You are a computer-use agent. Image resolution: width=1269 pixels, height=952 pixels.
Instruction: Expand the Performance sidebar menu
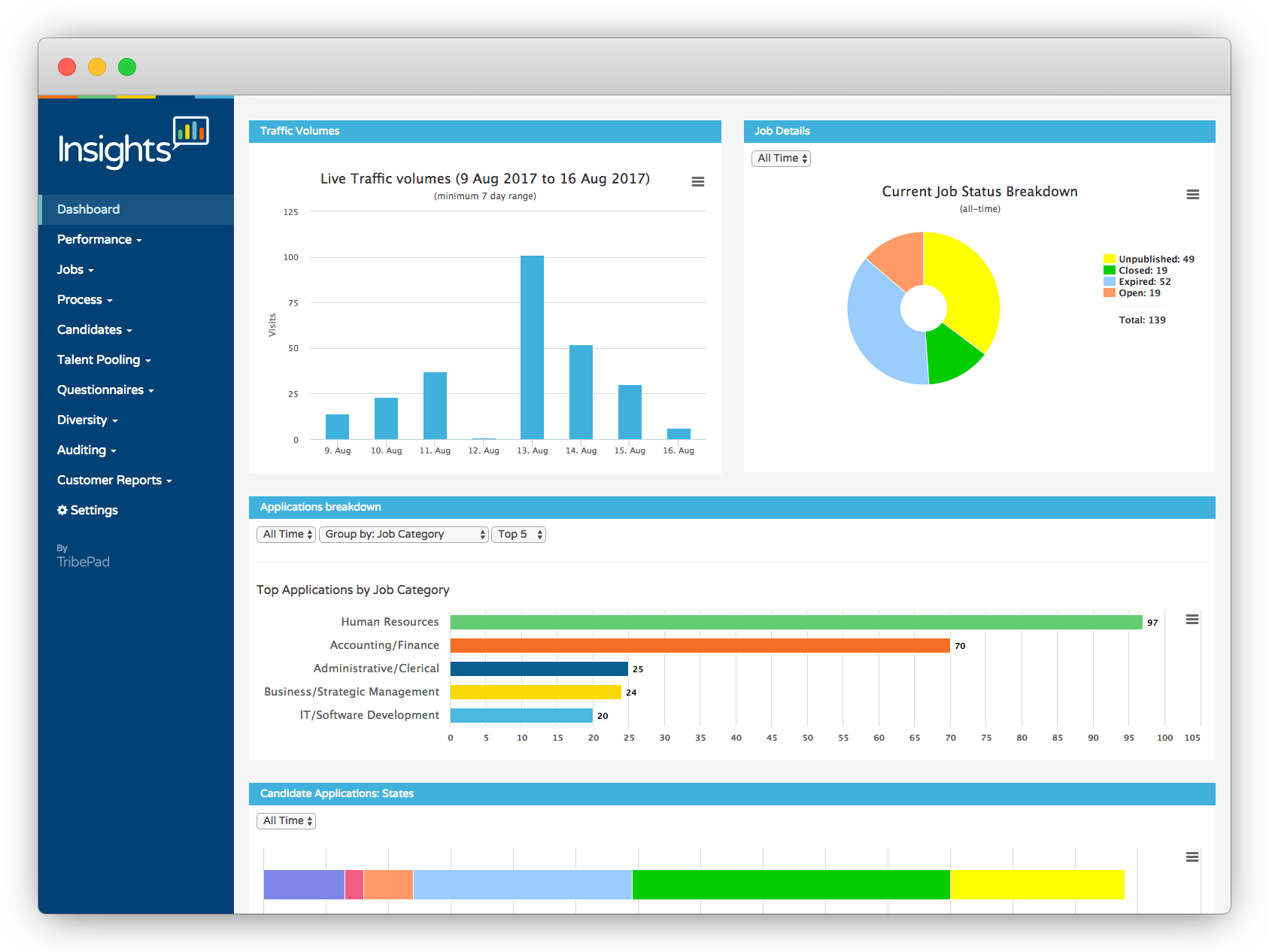(x=99, y=239)
